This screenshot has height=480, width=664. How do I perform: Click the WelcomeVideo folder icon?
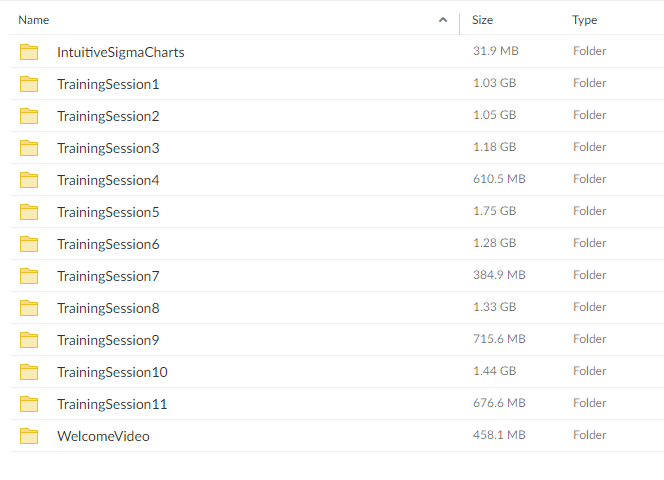tap(29, 436)
